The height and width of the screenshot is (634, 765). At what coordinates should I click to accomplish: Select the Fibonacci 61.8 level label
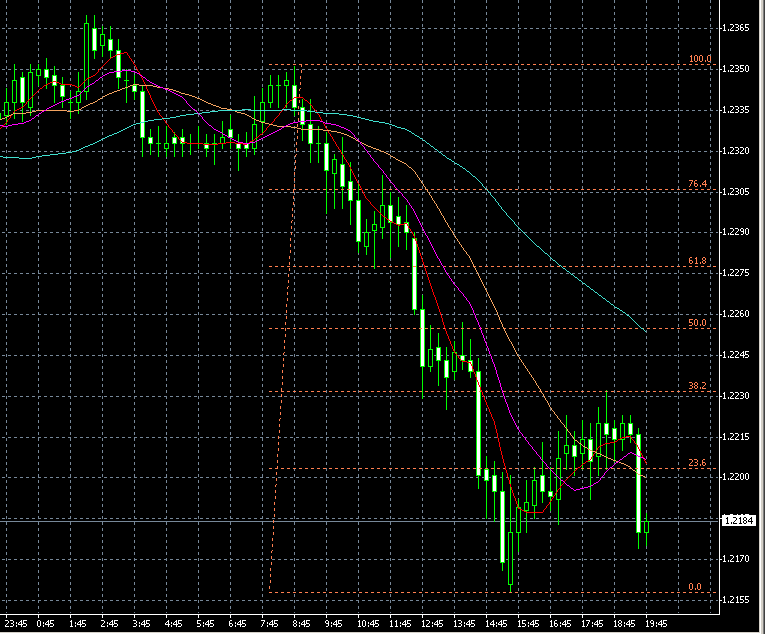pos(697,261)
